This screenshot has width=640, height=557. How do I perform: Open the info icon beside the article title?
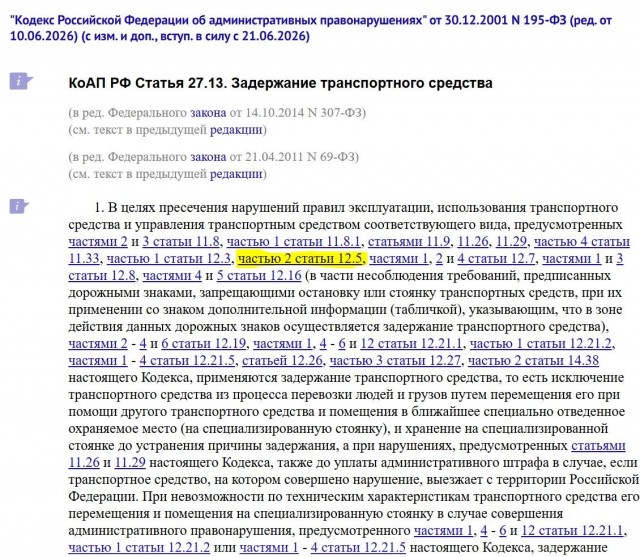pos(20,81)
